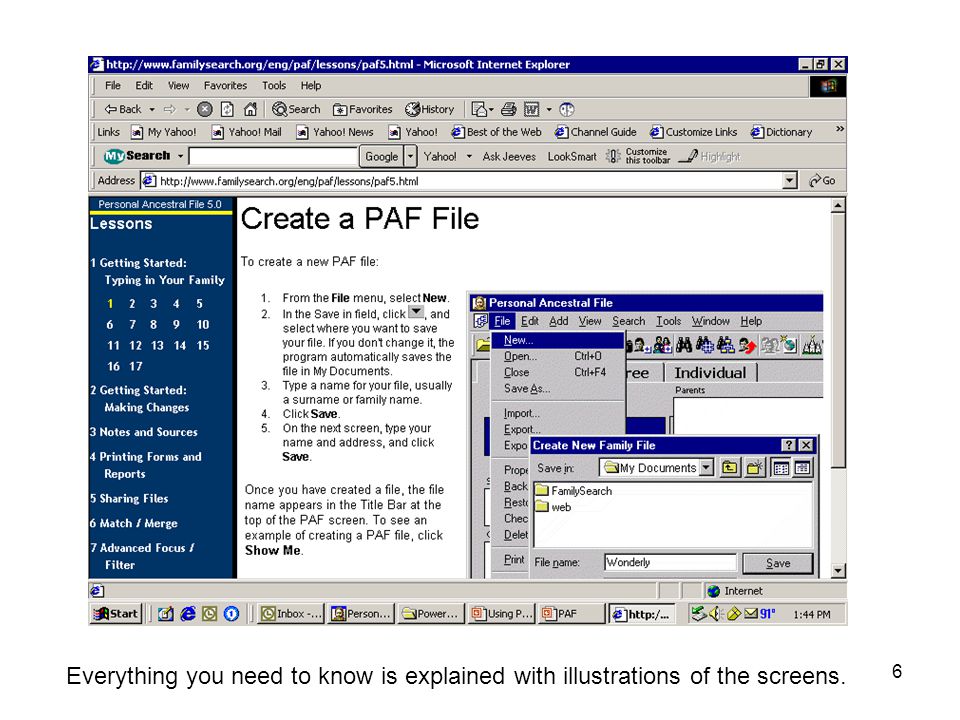Open lesson 6 Match / Merge
The image size is (960, 720).
click(134, 523)
